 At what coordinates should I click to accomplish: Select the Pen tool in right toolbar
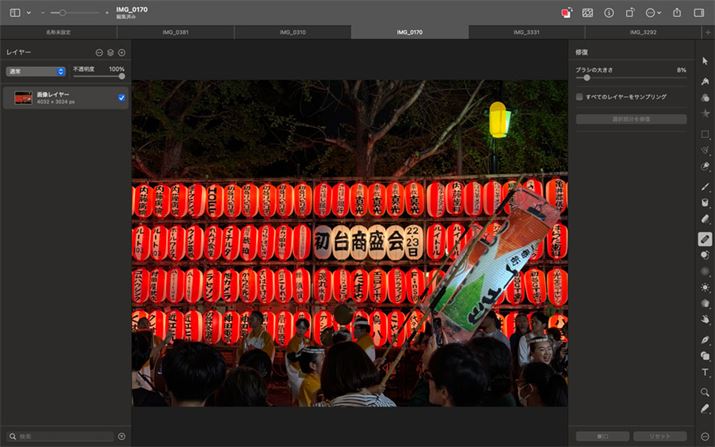coord(705,339)
